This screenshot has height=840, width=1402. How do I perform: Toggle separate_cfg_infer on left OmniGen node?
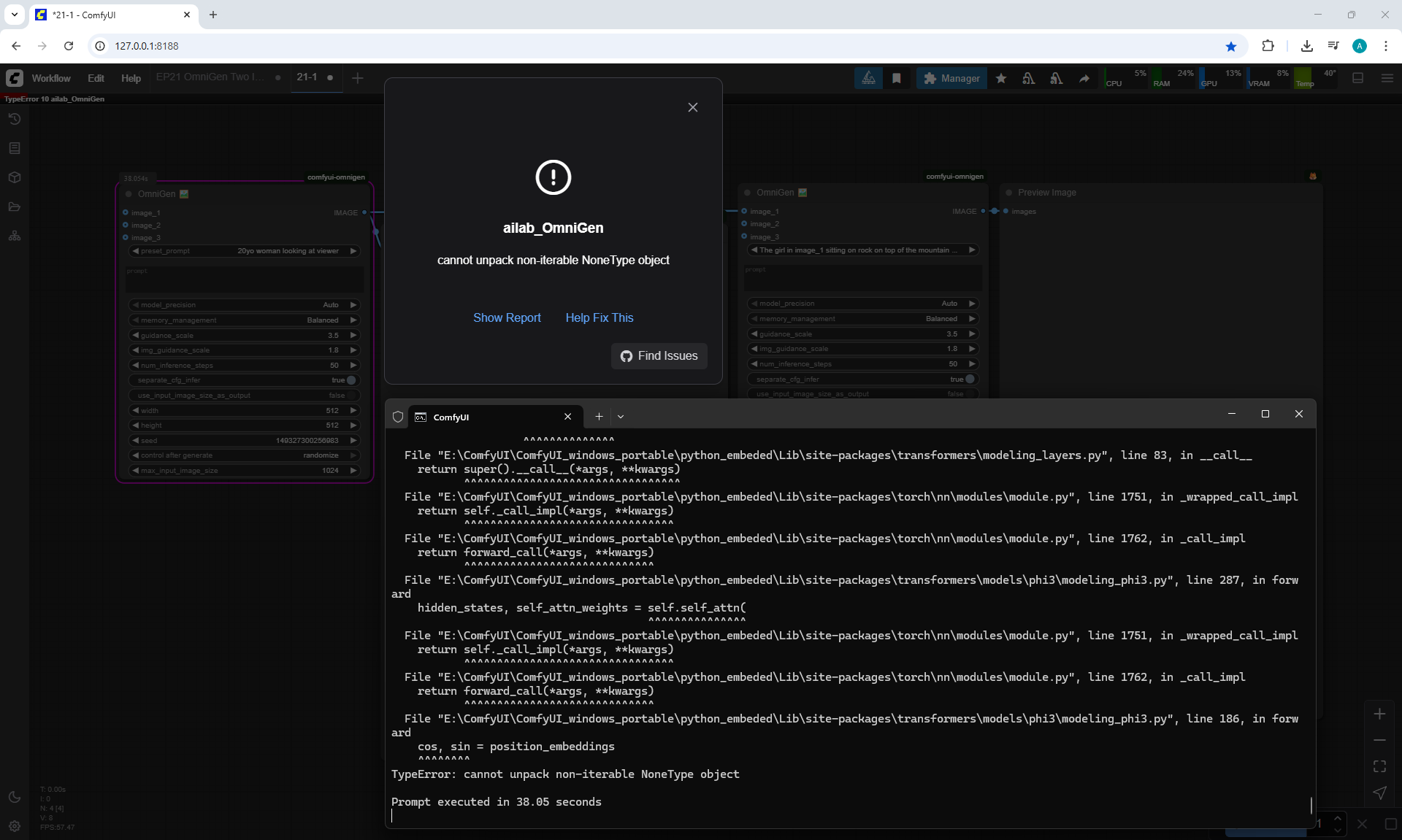(350, 380)
